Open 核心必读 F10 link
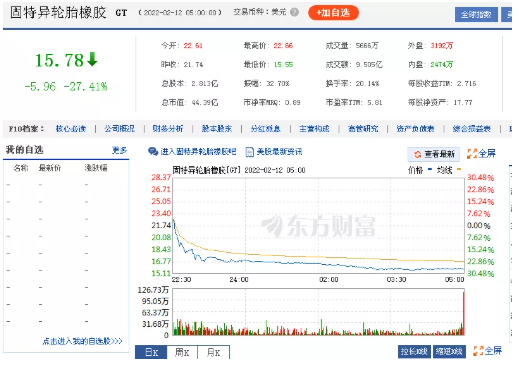The width and height of the screenshot is (519, 383). [x=71, y=129]
